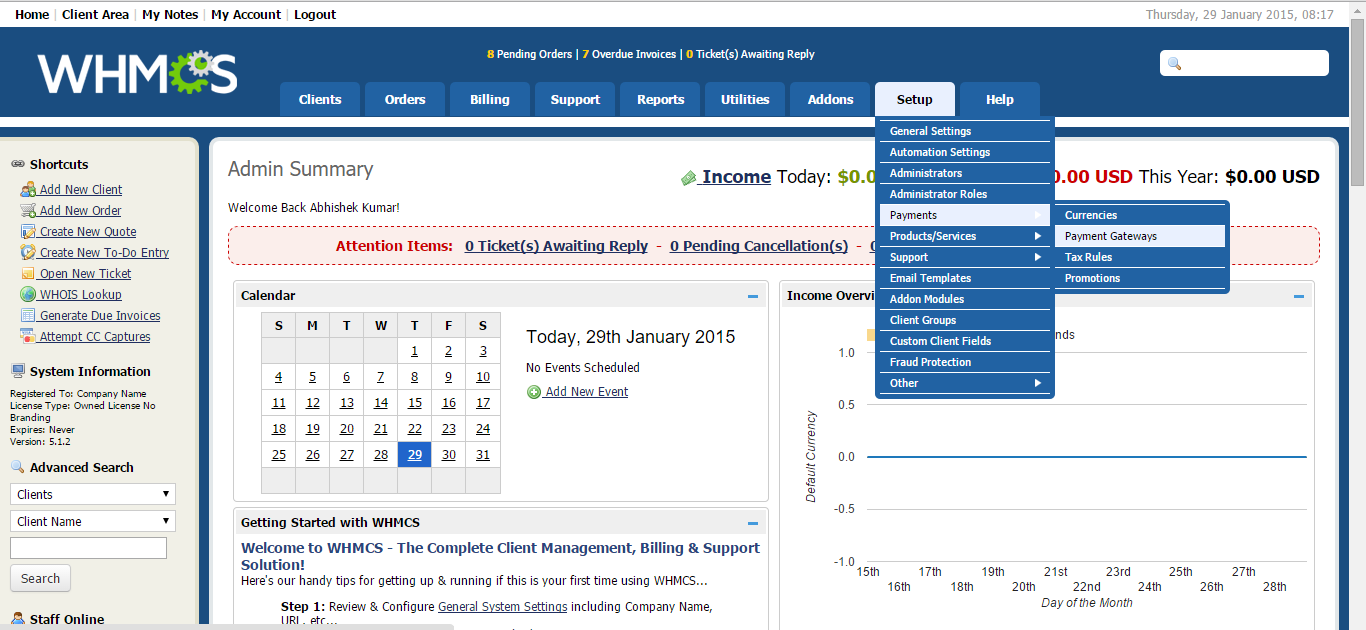Image resolution: width=1366 pixels, height=630 pixels.
Task: Select highlighted calendar day 29
Action: (415, 455)
